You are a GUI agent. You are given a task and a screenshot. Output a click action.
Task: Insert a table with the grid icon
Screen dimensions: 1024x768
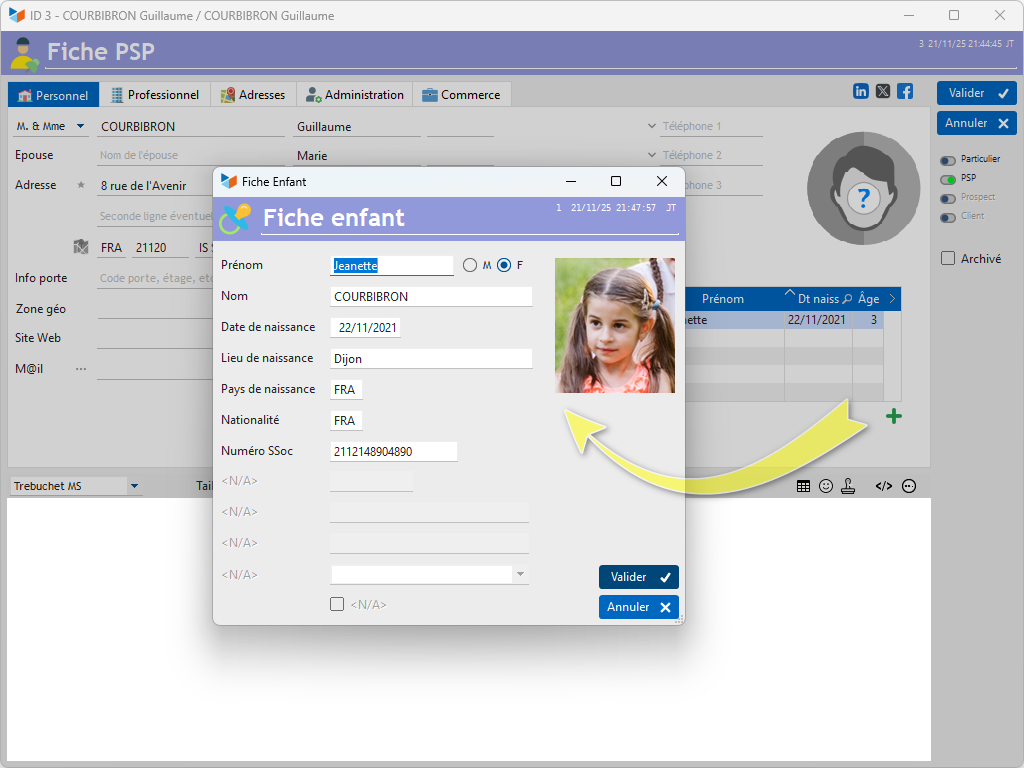(803, 486)
